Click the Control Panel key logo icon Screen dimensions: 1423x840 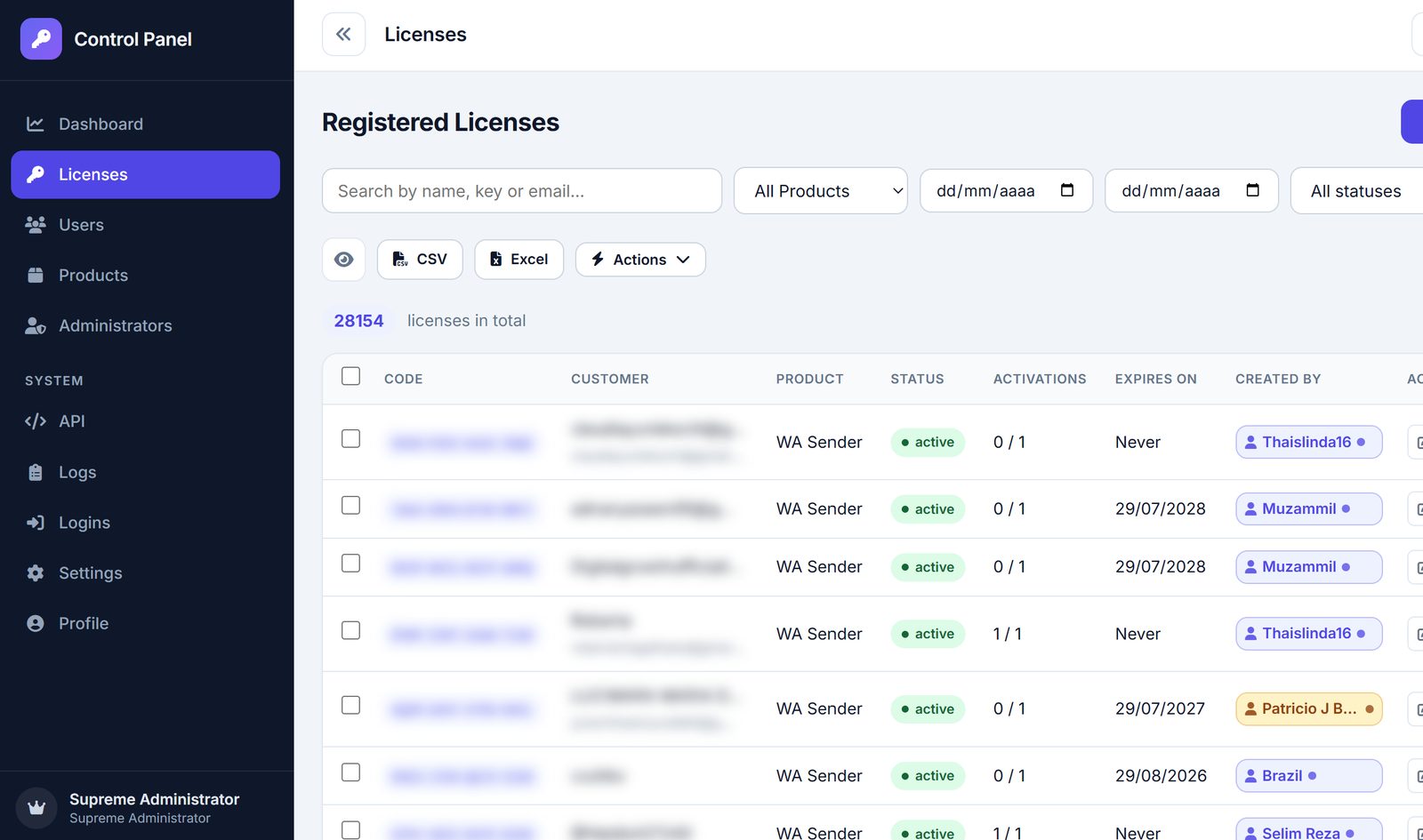[41, 39]
